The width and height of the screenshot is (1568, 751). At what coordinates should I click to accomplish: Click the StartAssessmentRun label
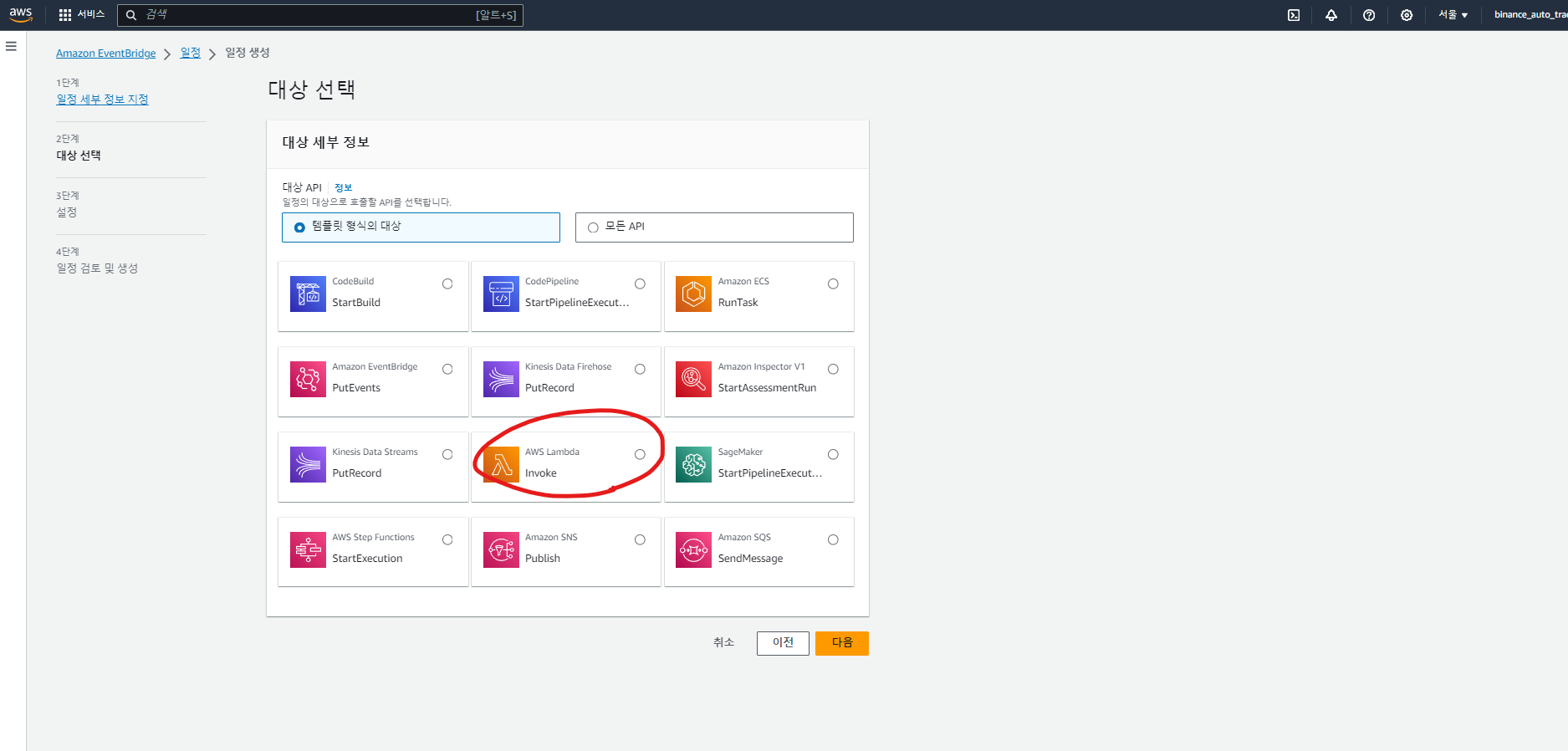click(767, 388)
